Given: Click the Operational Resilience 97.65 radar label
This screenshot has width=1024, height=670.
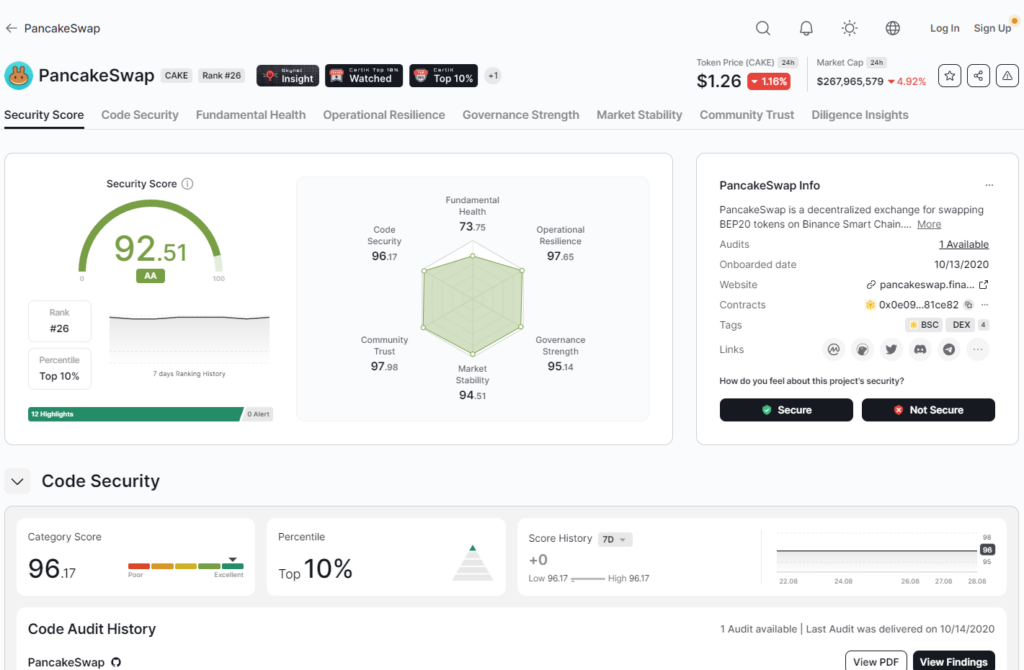Looking at the screenshot, I should point(560,243).
